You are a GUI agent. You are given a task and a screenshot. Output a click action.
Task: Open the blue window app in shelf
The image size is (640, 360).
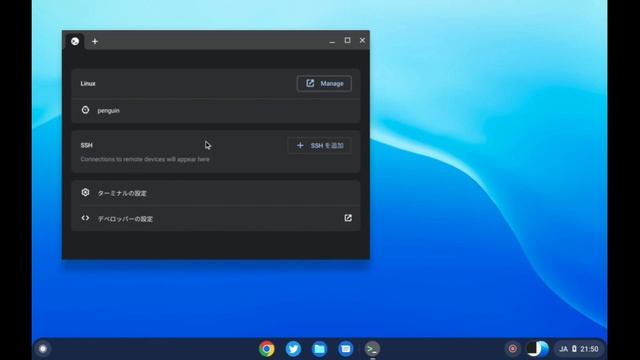click(345, 349)
